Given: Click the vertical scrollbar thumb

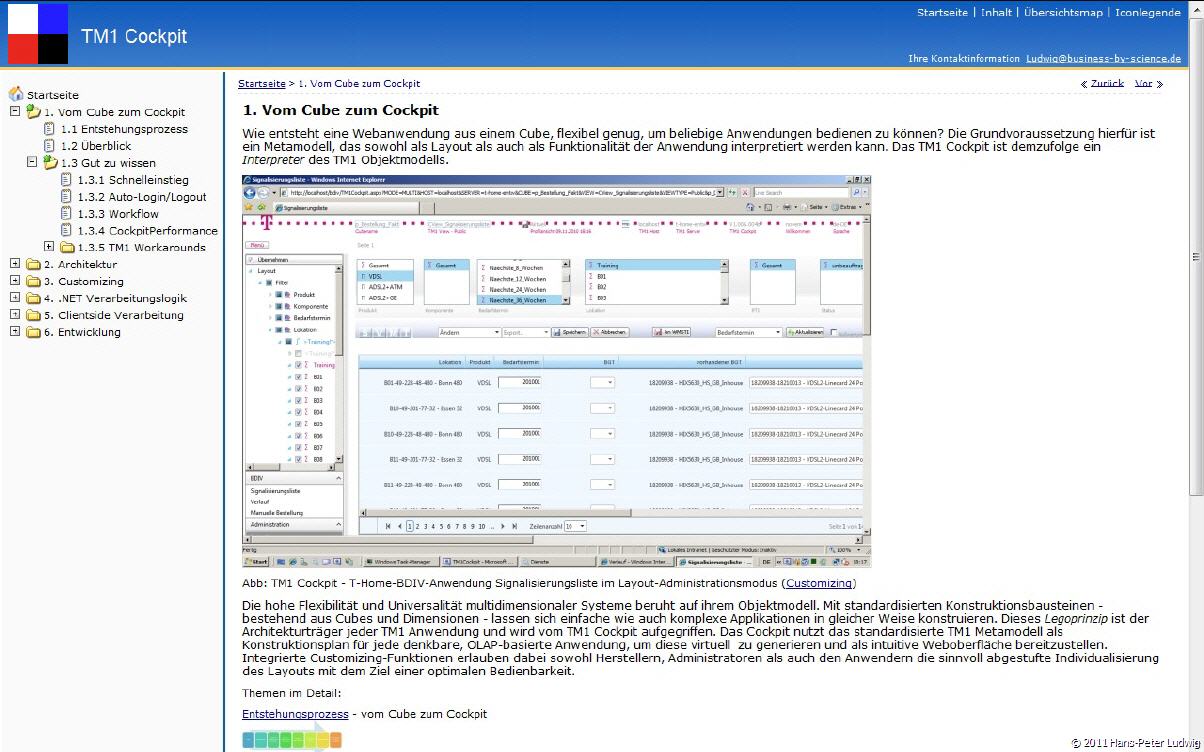Looking at the screenshot, I should (x=1196, y=257).
